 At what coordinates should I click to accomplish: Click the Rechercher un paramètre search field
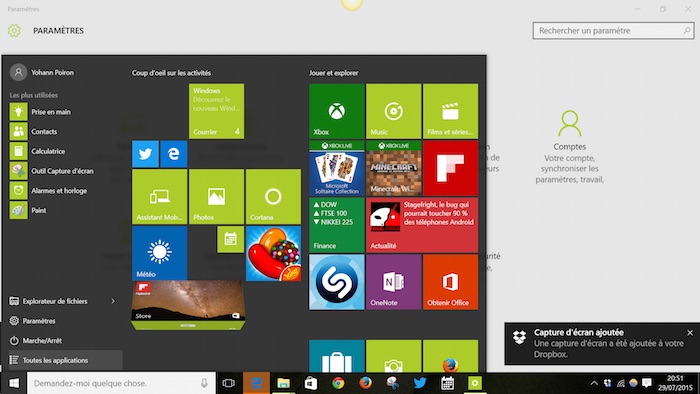click(x=613, y=31)
